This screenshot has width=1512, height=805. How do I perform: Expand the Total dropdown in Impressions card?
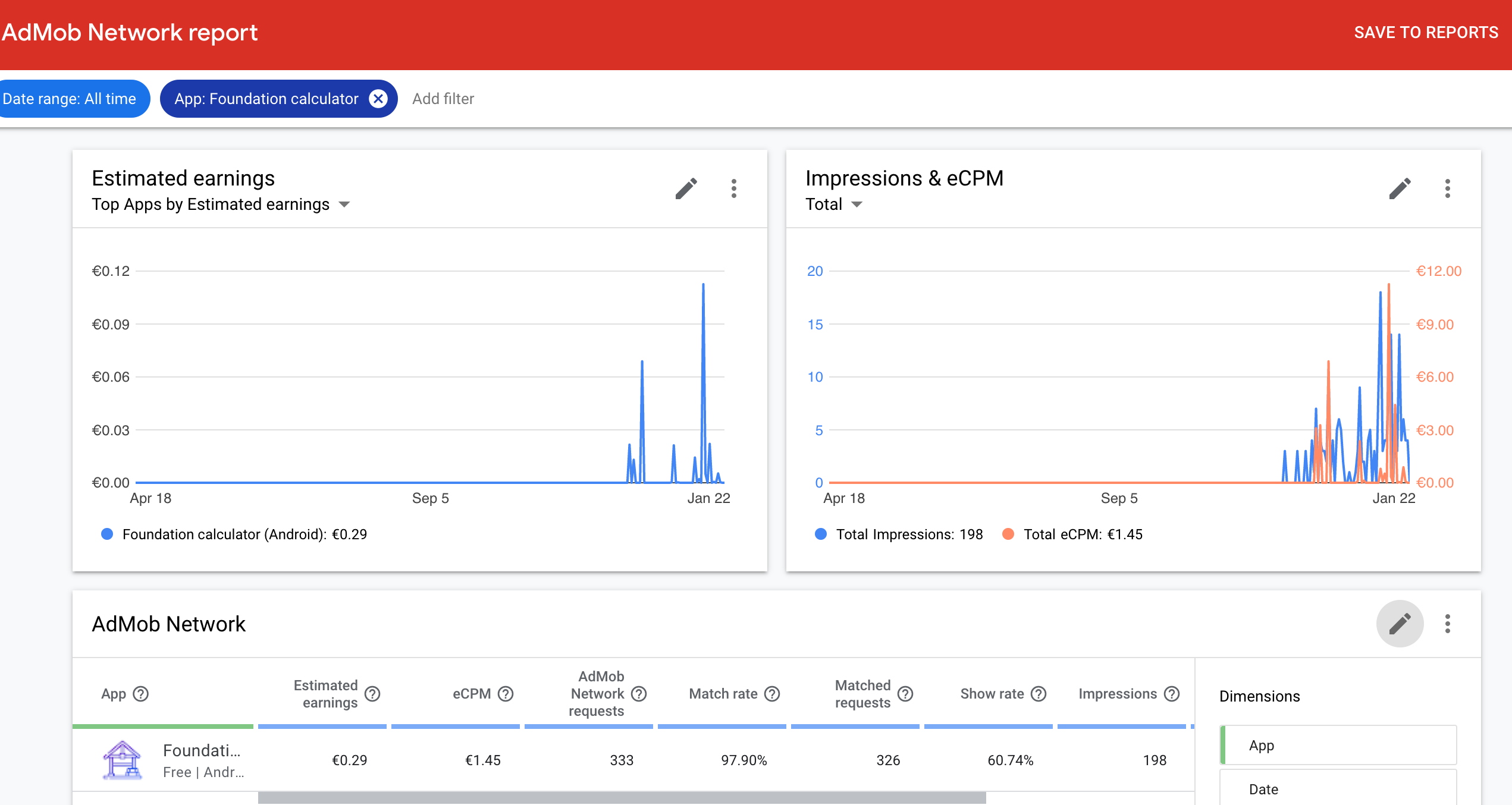pos(834,205)
